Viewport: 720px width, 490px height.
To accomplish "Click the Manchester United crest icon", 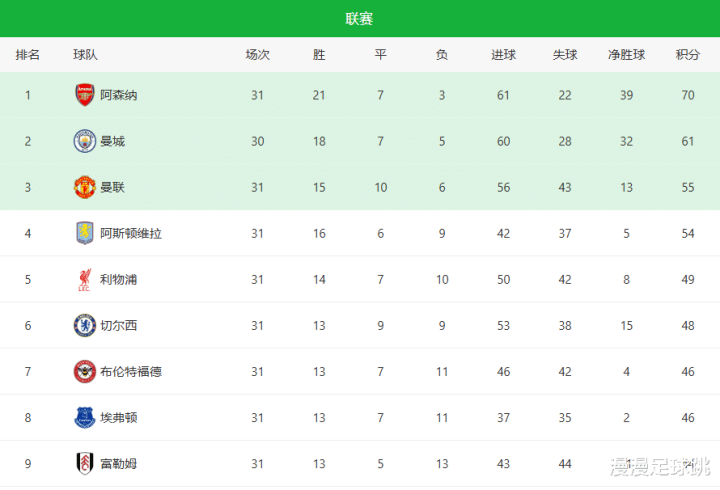I will 85,187.
